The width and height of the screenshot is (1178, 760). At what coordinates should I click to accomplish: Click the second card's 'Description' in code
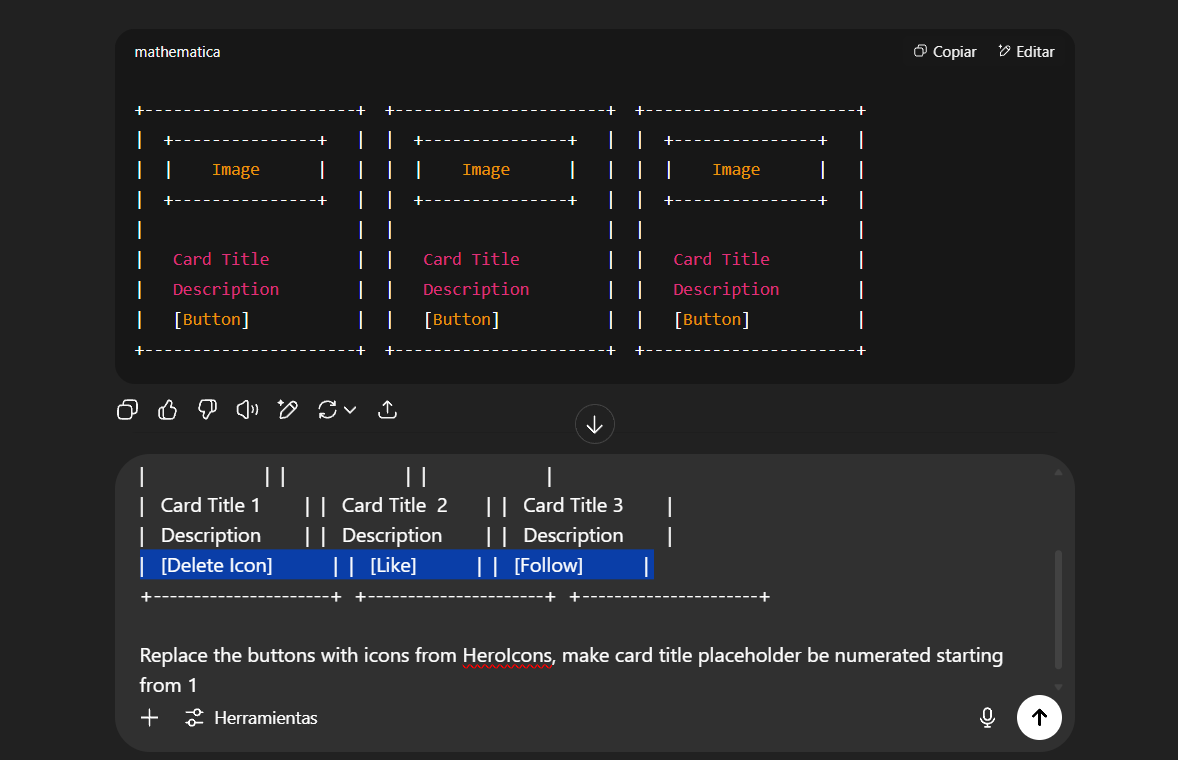click(476, 289)
